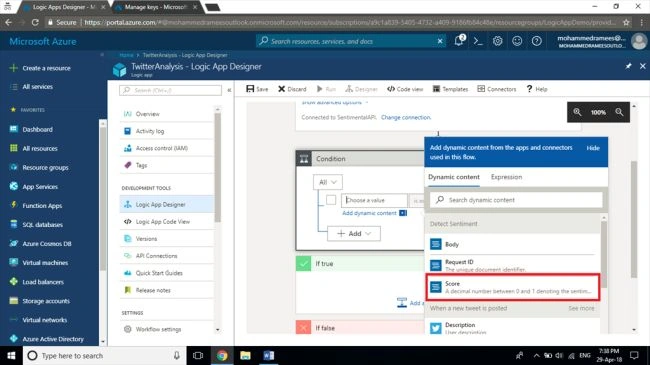
Task: Zoom in on the designer canvas
Action: pos(577,112)
